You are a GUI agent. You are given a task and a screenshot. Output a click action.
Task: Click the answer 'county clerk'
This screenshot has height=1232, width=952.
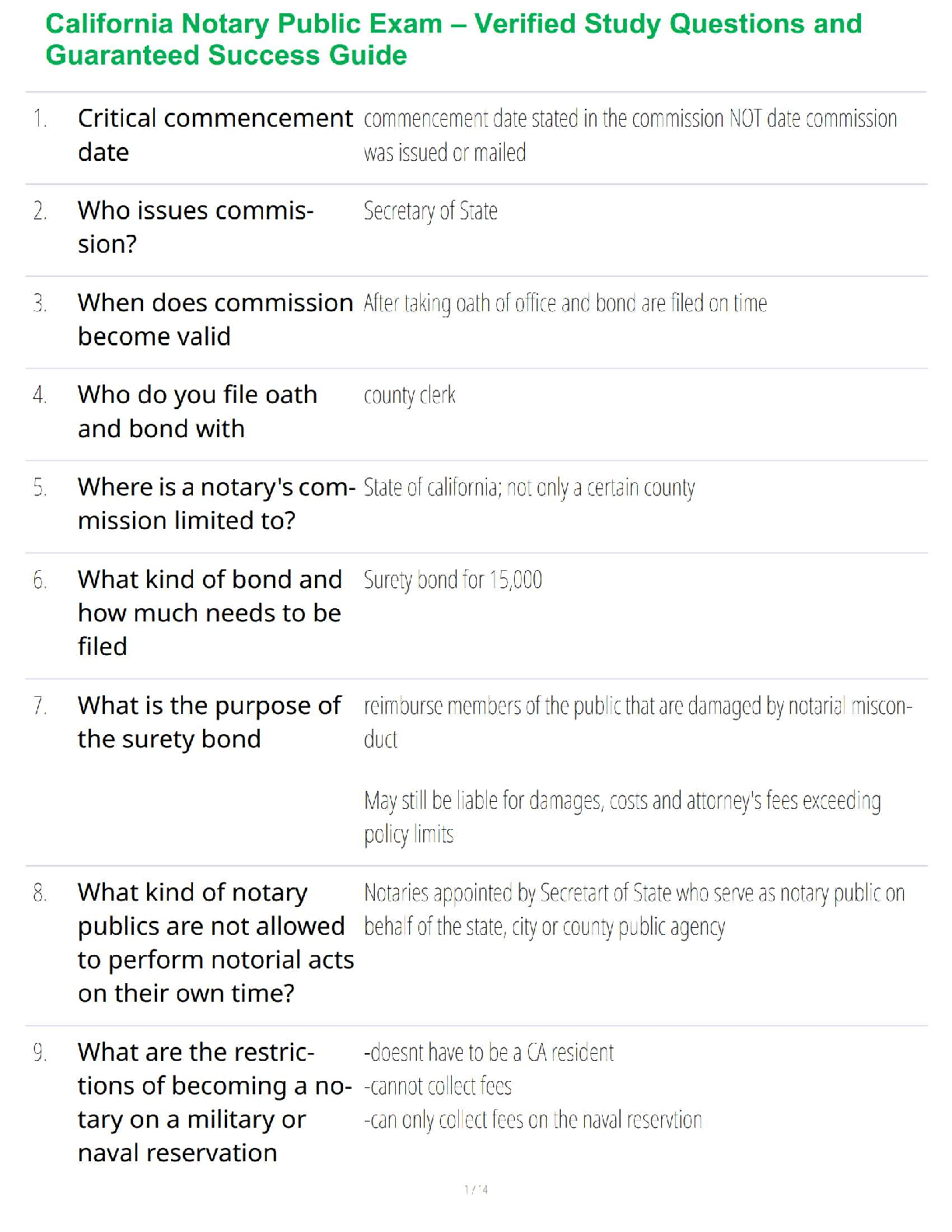(x=409, y=396)
